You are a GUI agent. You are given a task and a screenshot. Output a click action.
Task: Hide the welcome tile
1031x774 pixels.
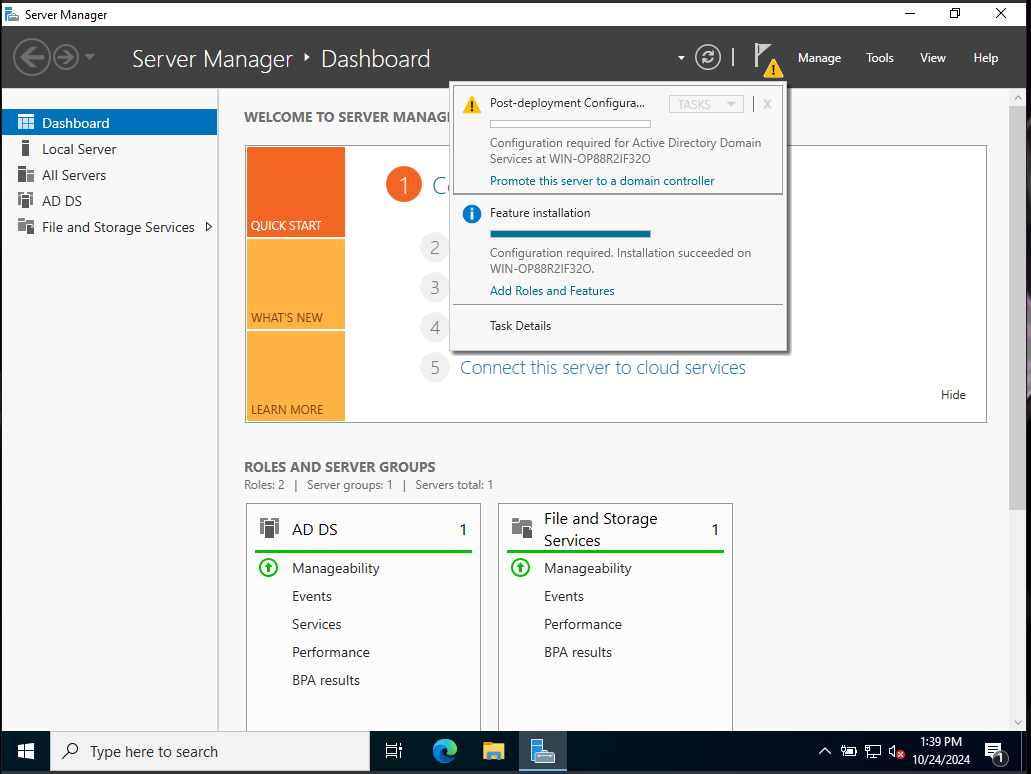coord(953,395)
